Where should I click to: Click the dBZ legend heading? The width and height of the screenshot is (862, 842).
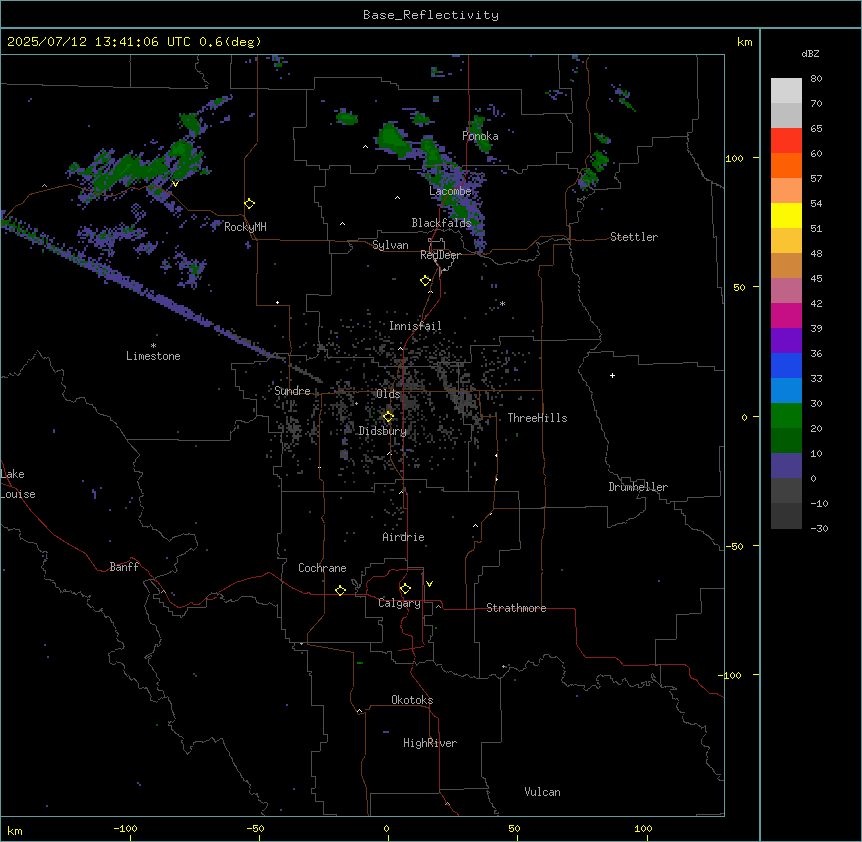[x=810, y=53]
